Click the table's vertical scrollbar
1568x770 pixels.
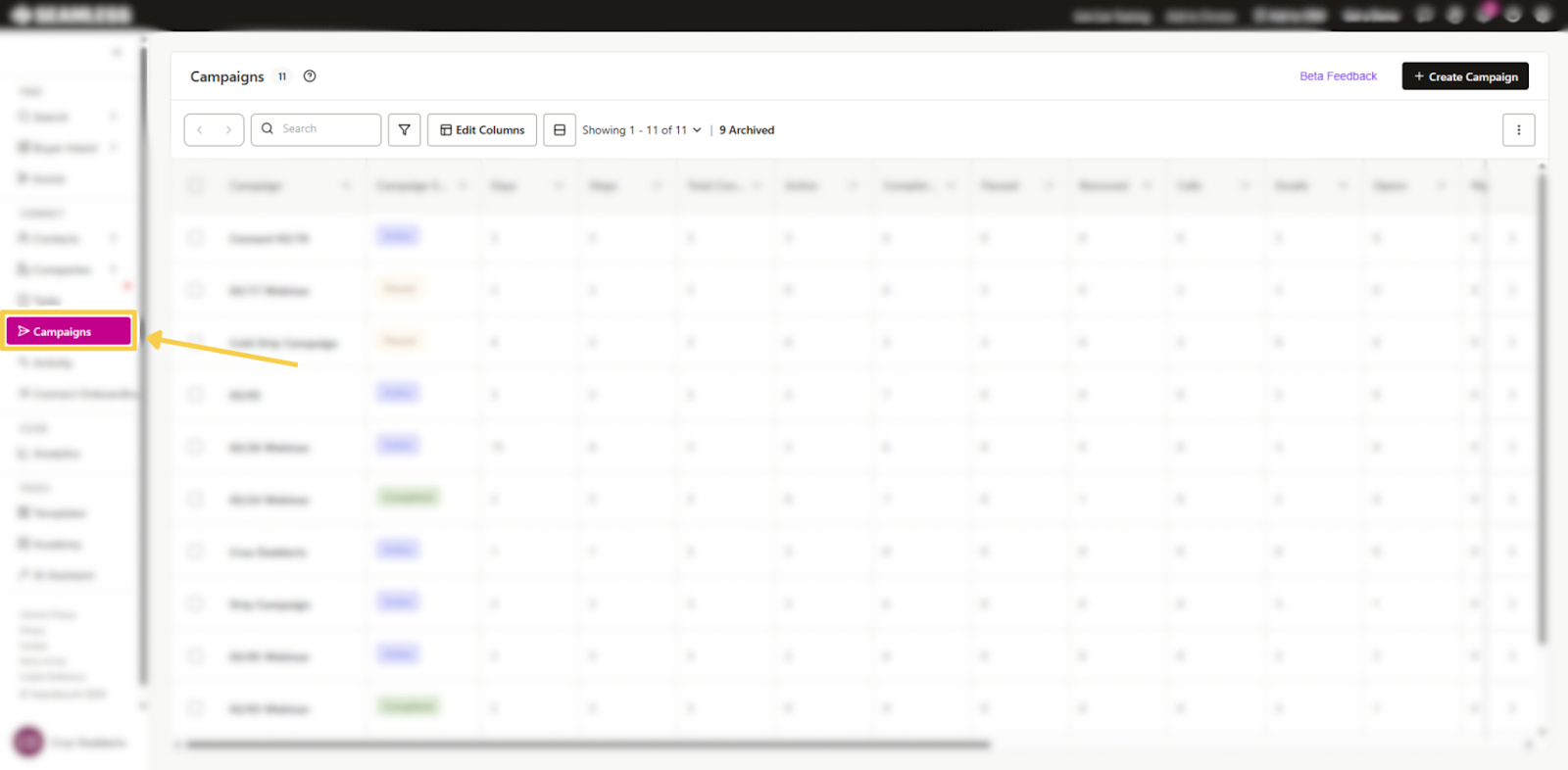[1542, 409]
